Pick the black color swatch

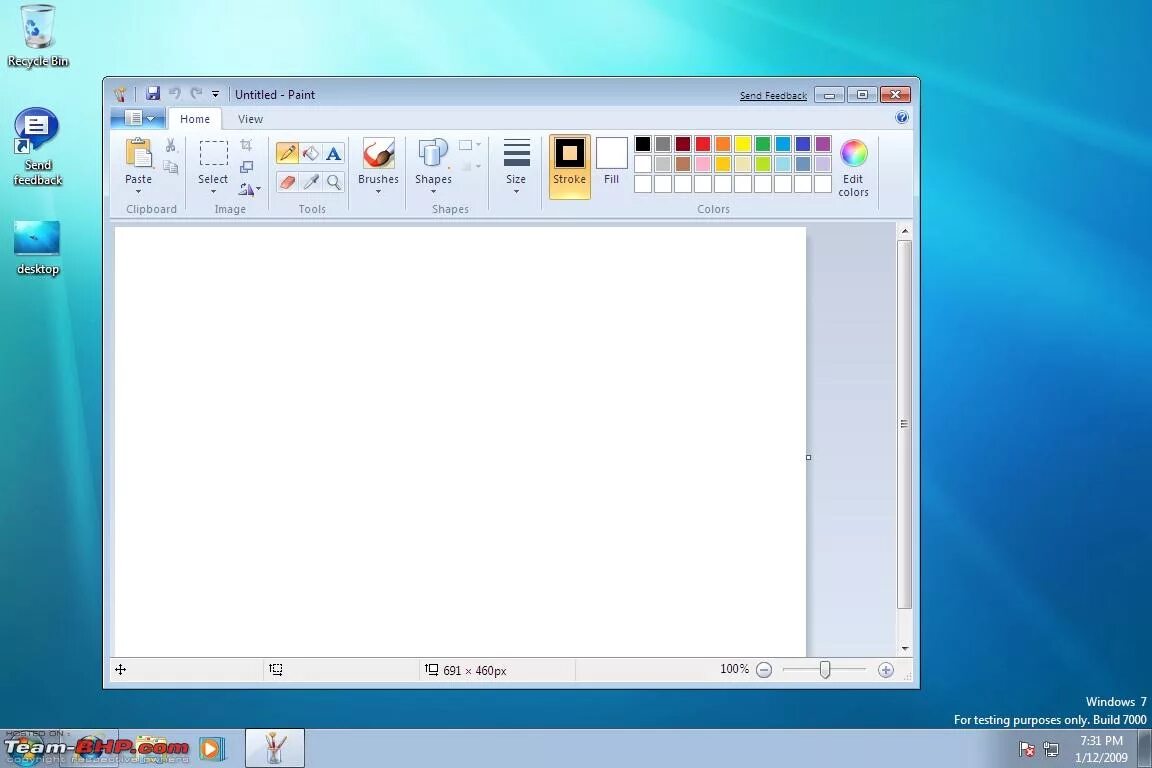tap(643, 143)
